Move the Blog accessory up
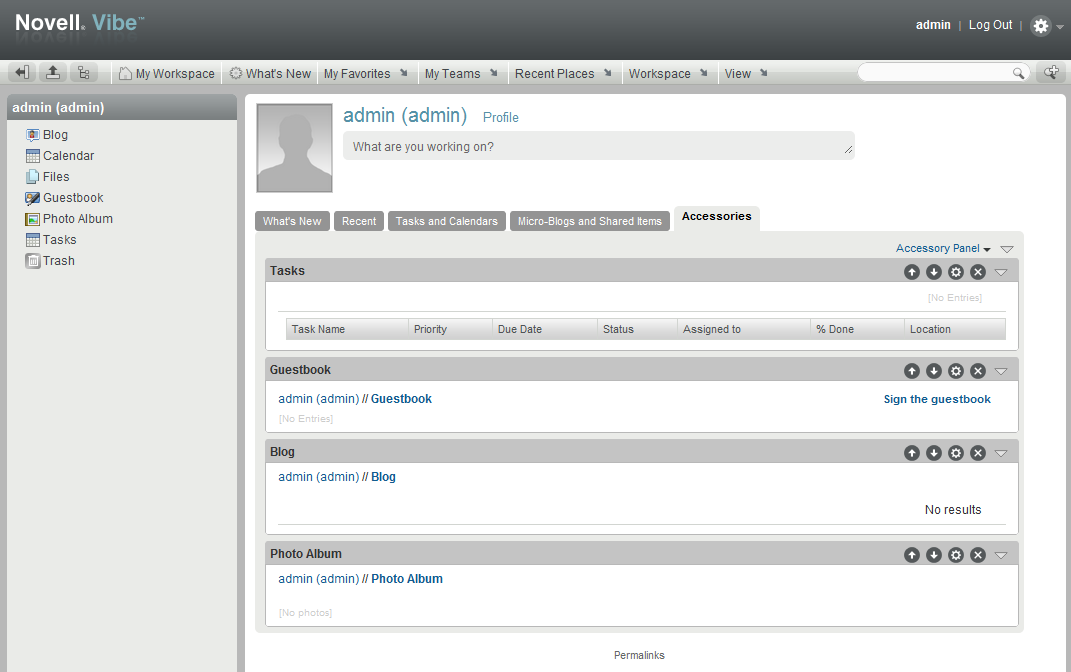The image size is (1071, 672). tap(911, 452)
